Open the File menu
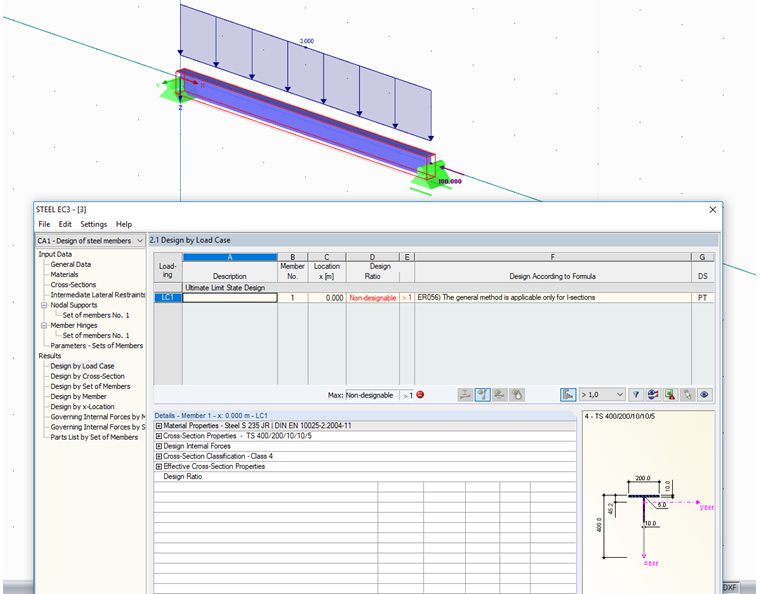This screenshot has height=594, width=760. coord(44,224)
